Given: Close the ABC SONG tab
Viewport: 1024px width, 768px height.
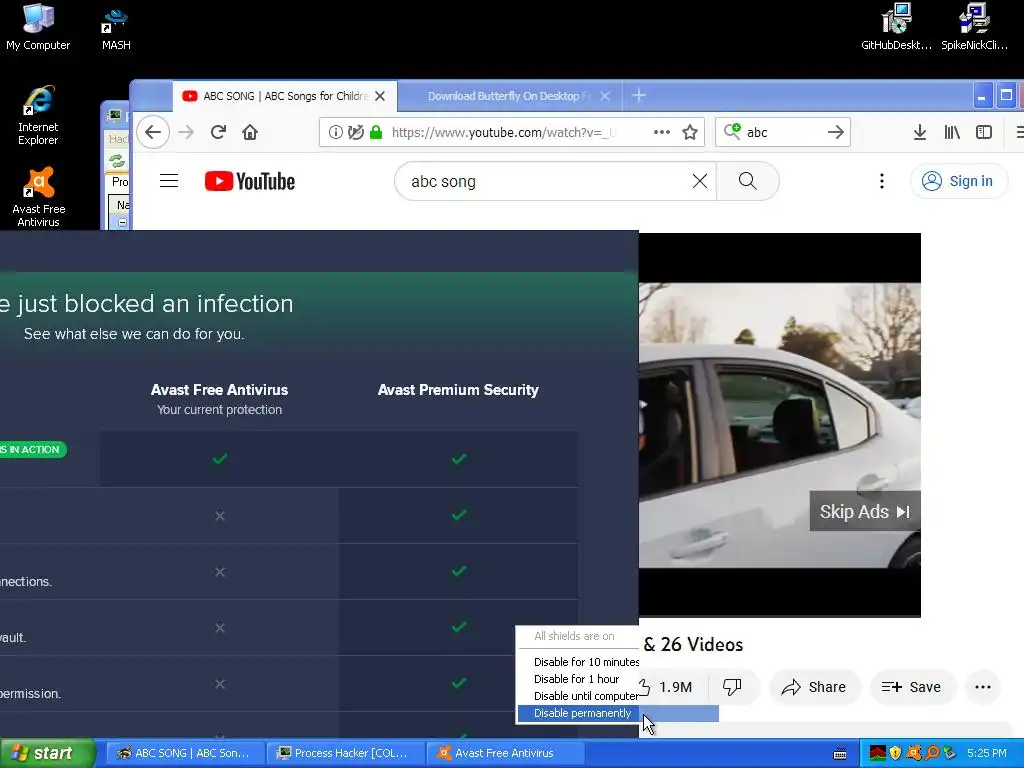Looking at the screenshot, I should 380,96.
